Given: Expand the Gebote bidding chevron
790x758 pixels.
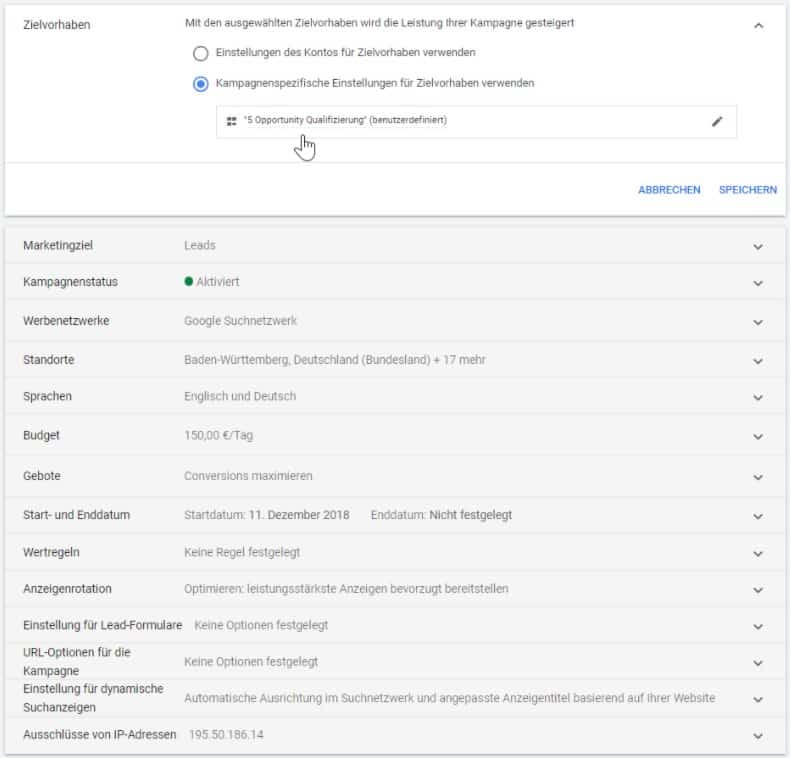Looking at the screenshot, I should 758,477.
